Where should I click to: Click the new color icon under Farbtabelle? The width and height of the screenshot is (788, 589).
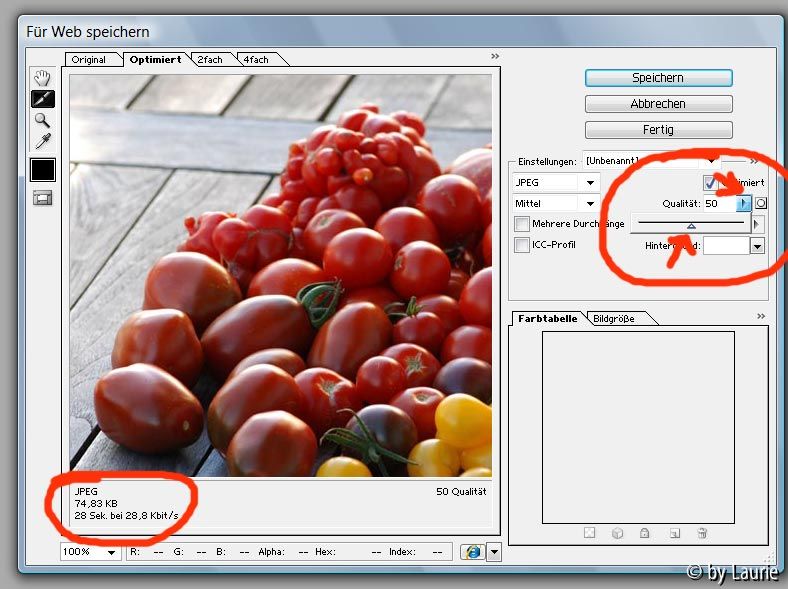[674, 533]
